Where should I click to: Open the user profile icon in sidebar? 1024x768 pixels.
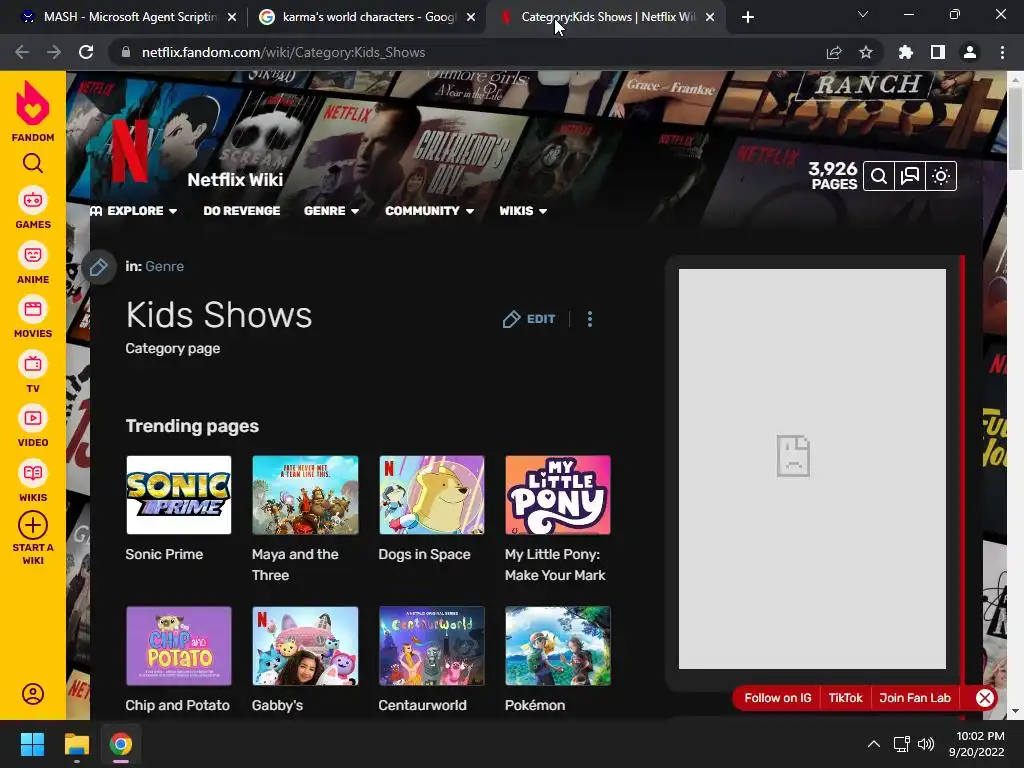point(33,694)
